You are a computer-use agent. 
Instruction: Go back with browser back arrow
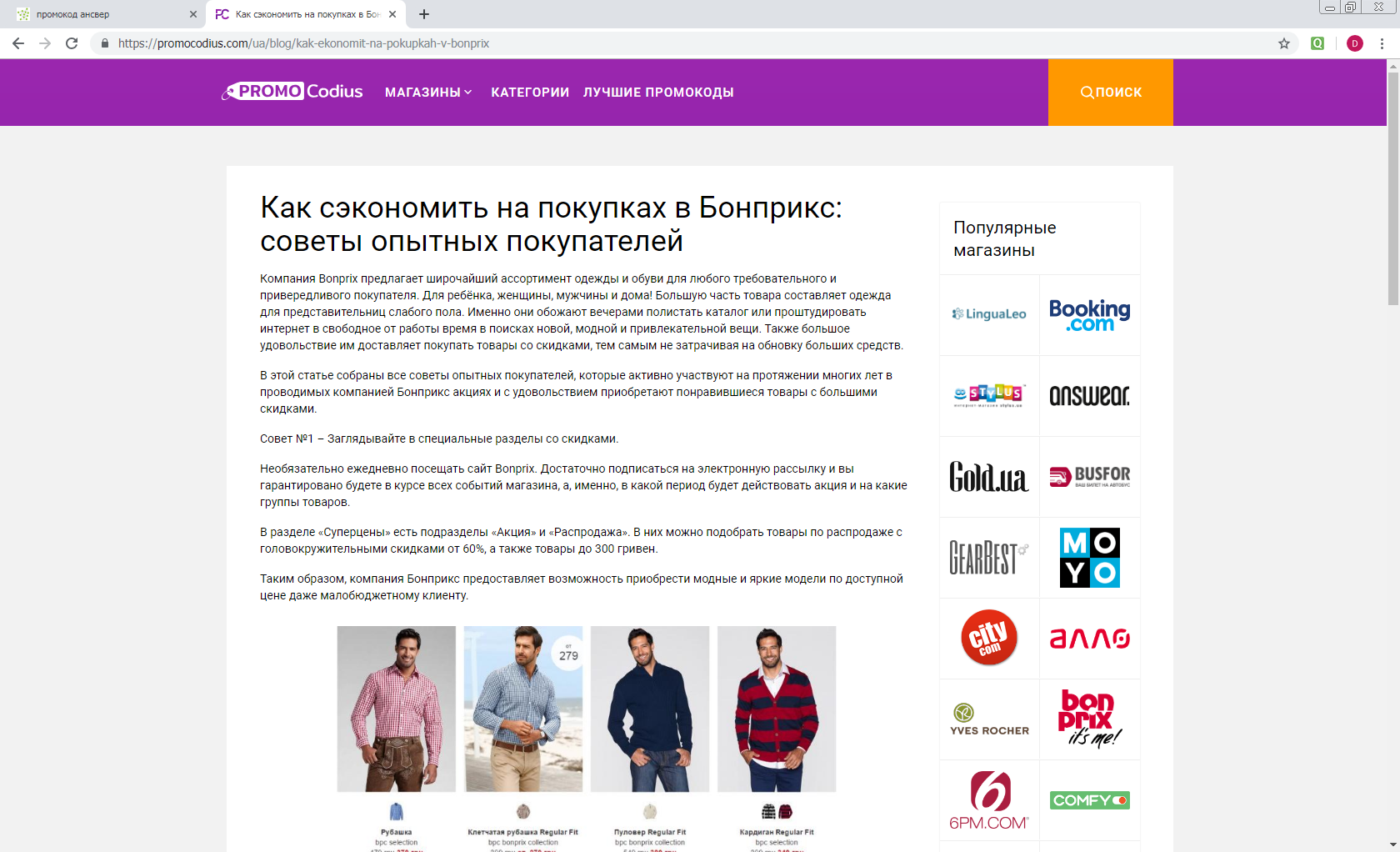18,43
